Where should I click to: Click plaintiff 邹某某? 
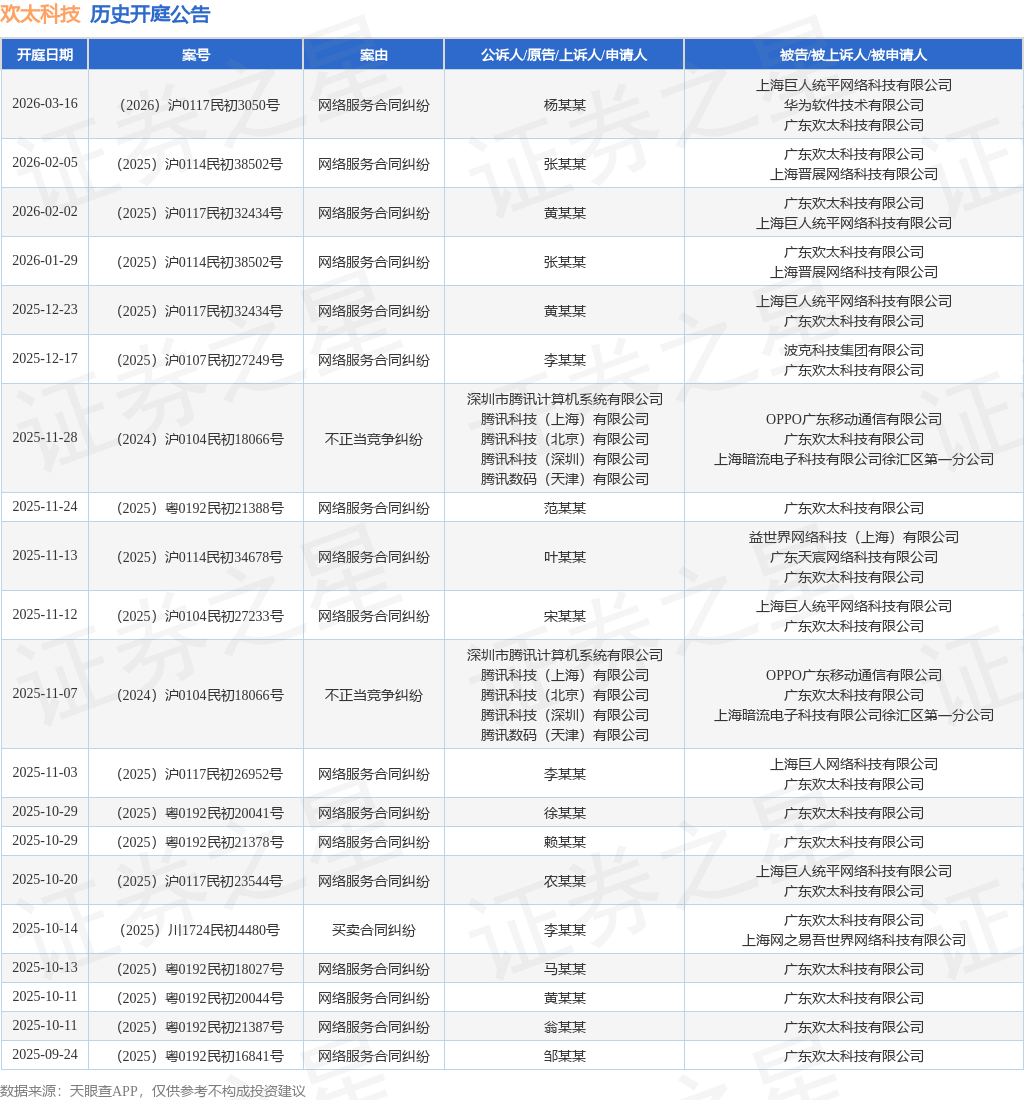point(565,1056)
